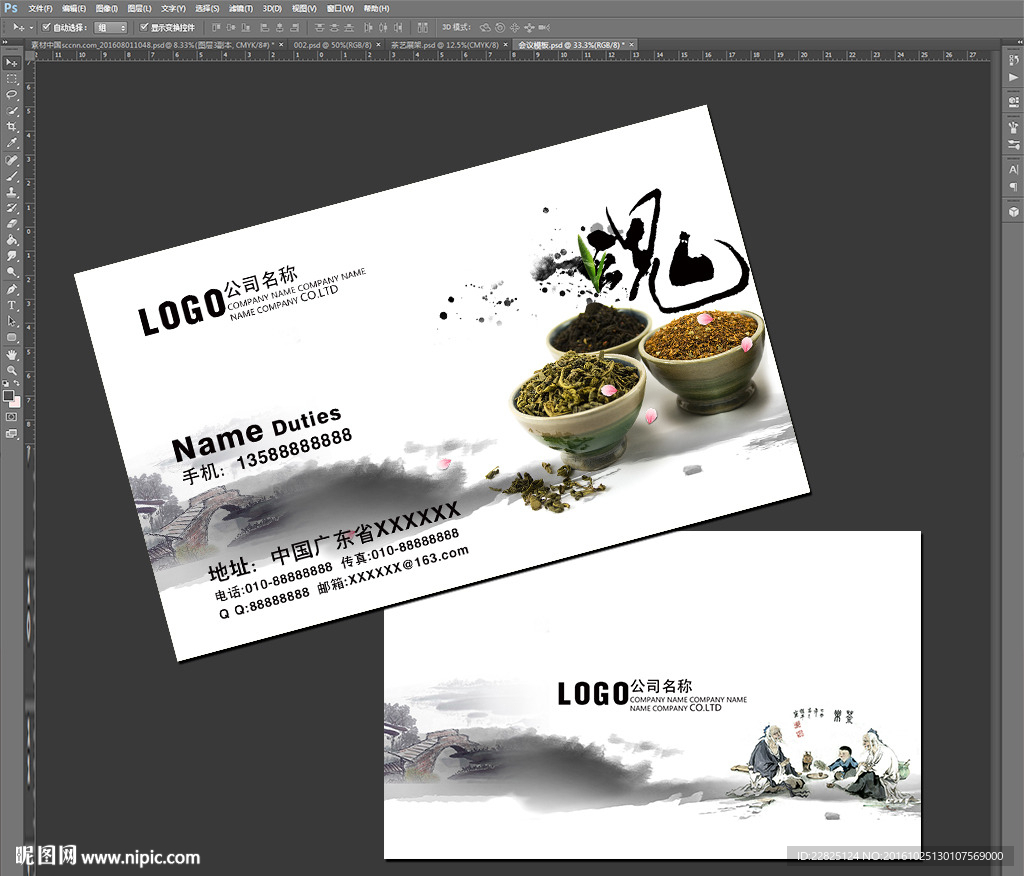Toggle the 显示变换控件 checkbox
Screen dimensions: 1024x876
pos(144,27)
